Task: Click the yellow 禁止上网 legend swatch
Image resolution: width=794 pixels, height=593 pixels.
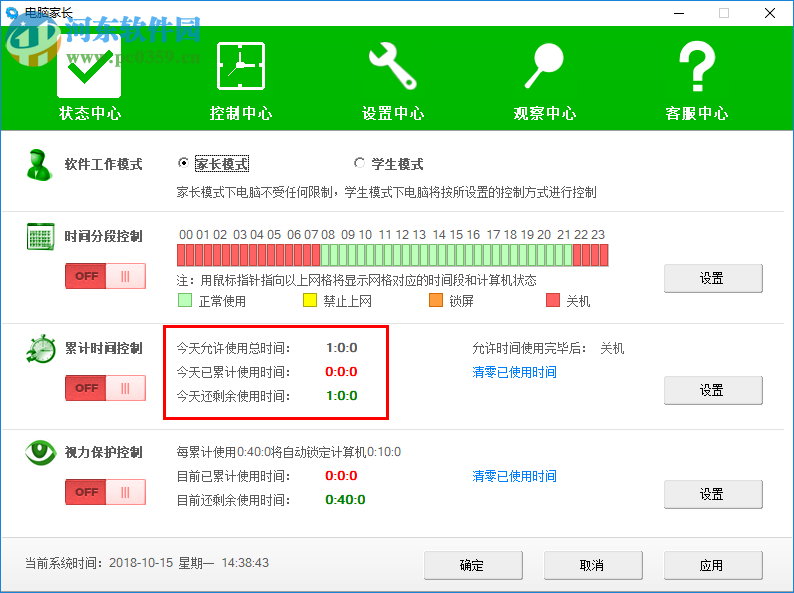Action: 310,300
